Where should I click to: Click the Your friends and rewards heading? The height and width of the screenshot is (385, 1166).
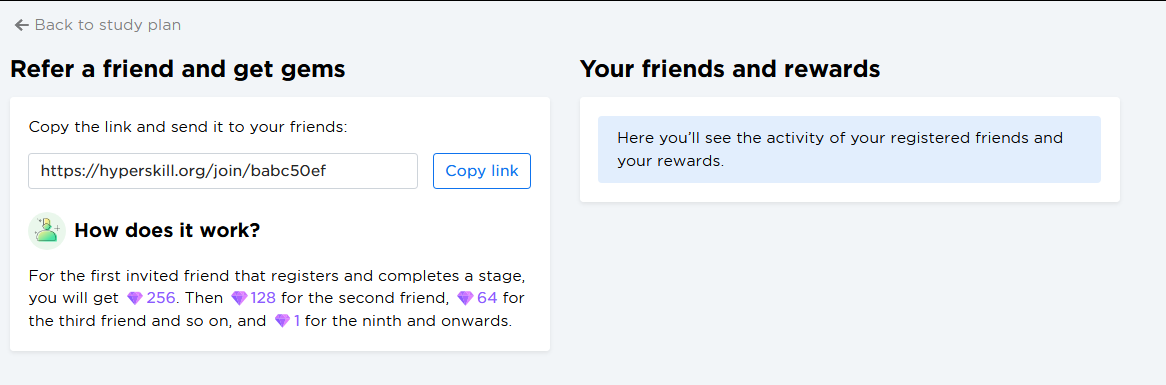point(729,69)
